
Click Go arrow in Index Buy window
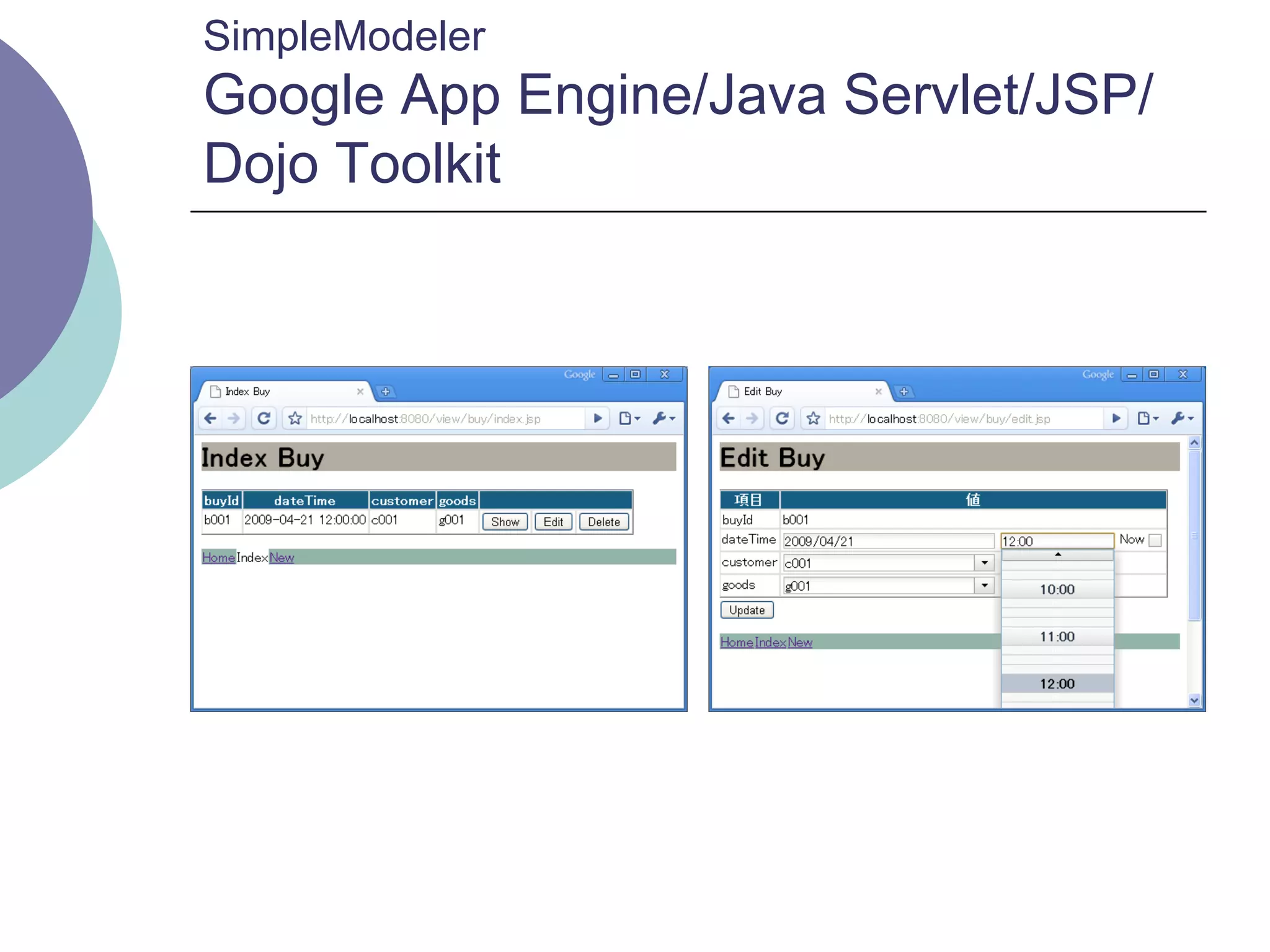[597, 418]
